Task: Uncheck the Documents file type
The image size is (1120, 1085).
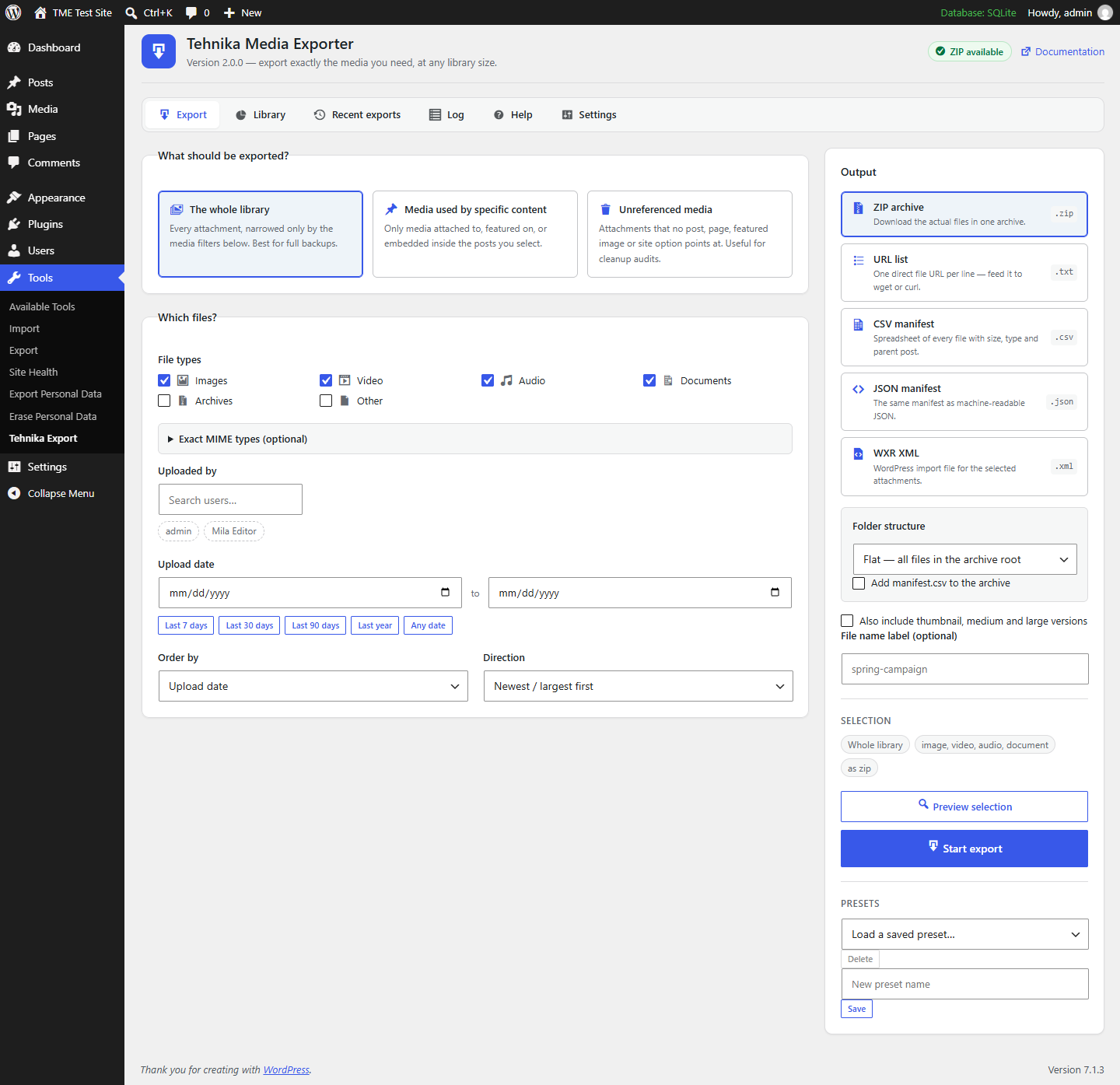Action: point(649,380)
